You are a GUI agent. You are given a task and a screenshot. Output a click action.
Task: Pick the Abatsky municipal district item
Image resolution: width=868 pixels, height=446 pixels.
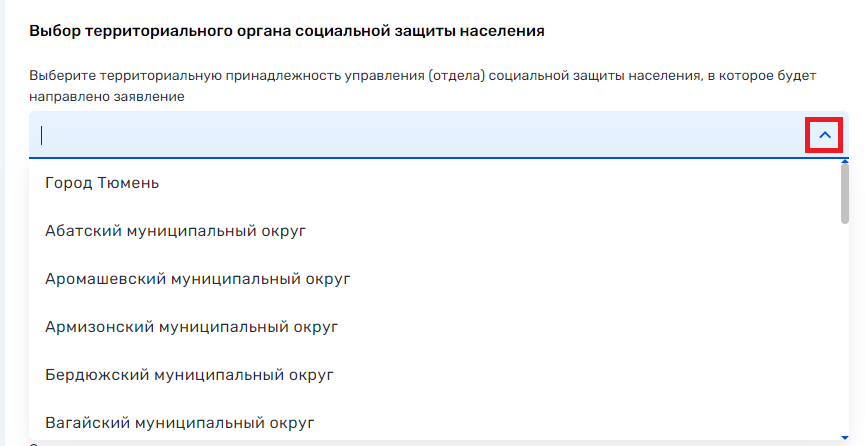point(175,231)
